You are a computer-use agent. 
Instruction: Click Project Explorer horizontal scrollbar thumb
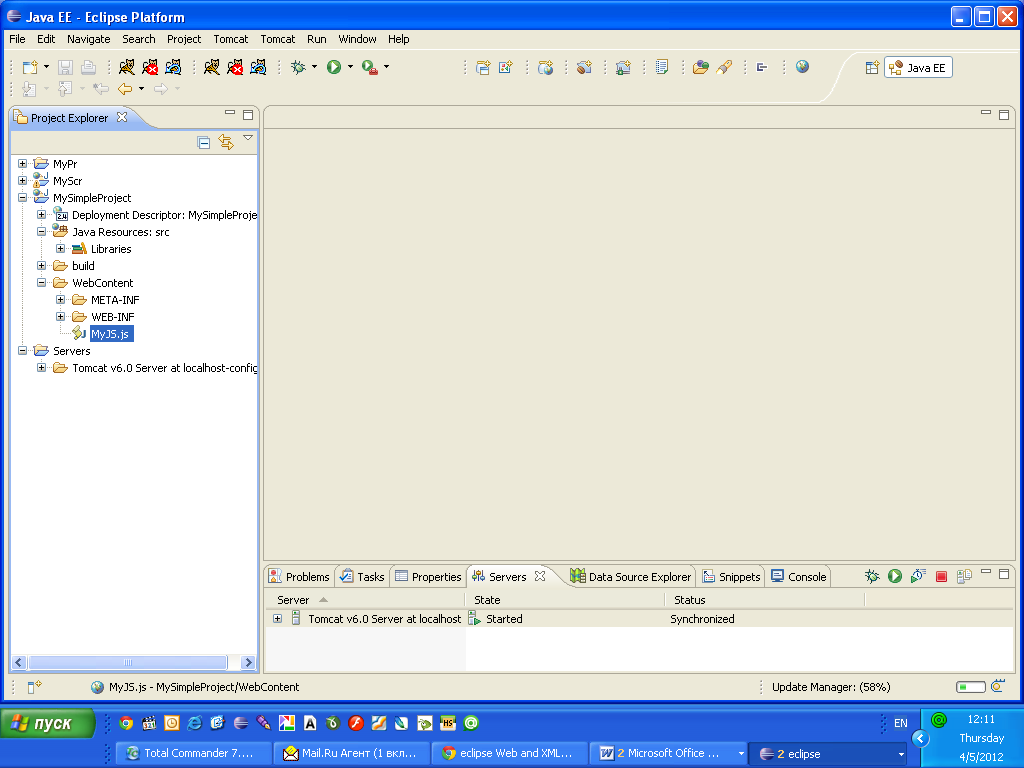(128, 662)
